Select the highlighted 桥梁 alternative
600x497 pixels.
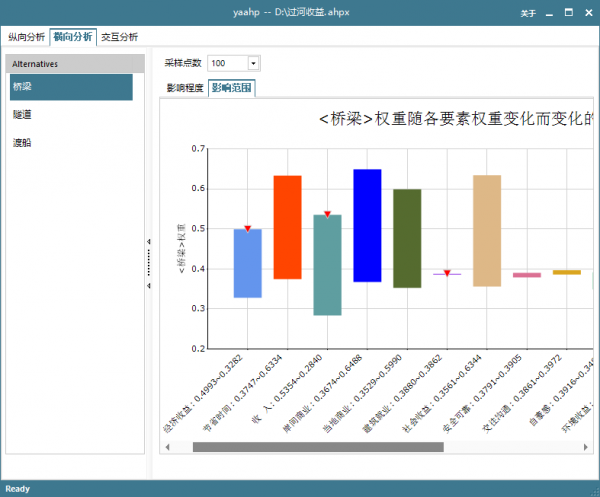pos(70,87)
